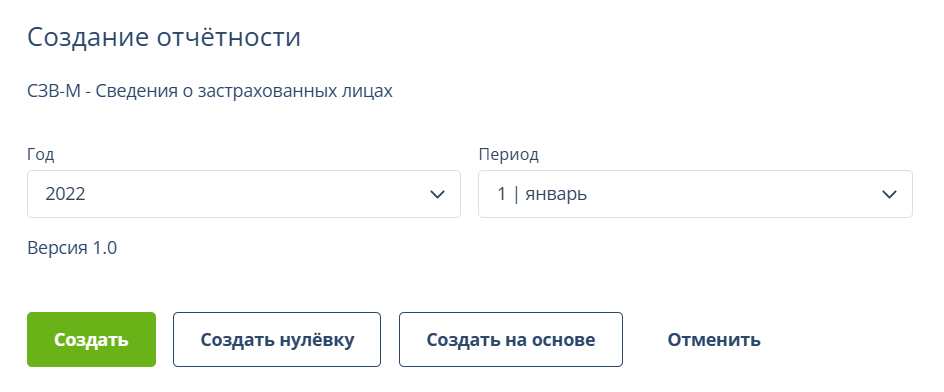Click the word 'отчётности' in the title
Image resolution: width=944 pixels, height=392 pixels.
pos(229,37)
